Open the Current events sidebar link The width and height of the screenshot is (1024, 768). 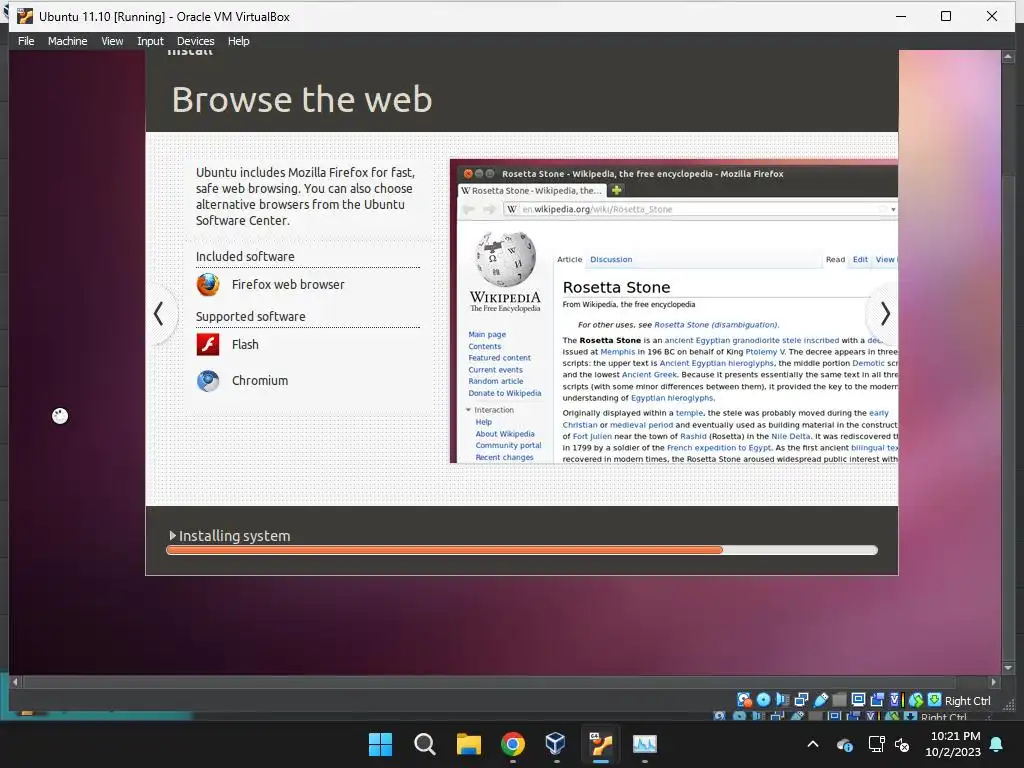[x=495, y=370]
